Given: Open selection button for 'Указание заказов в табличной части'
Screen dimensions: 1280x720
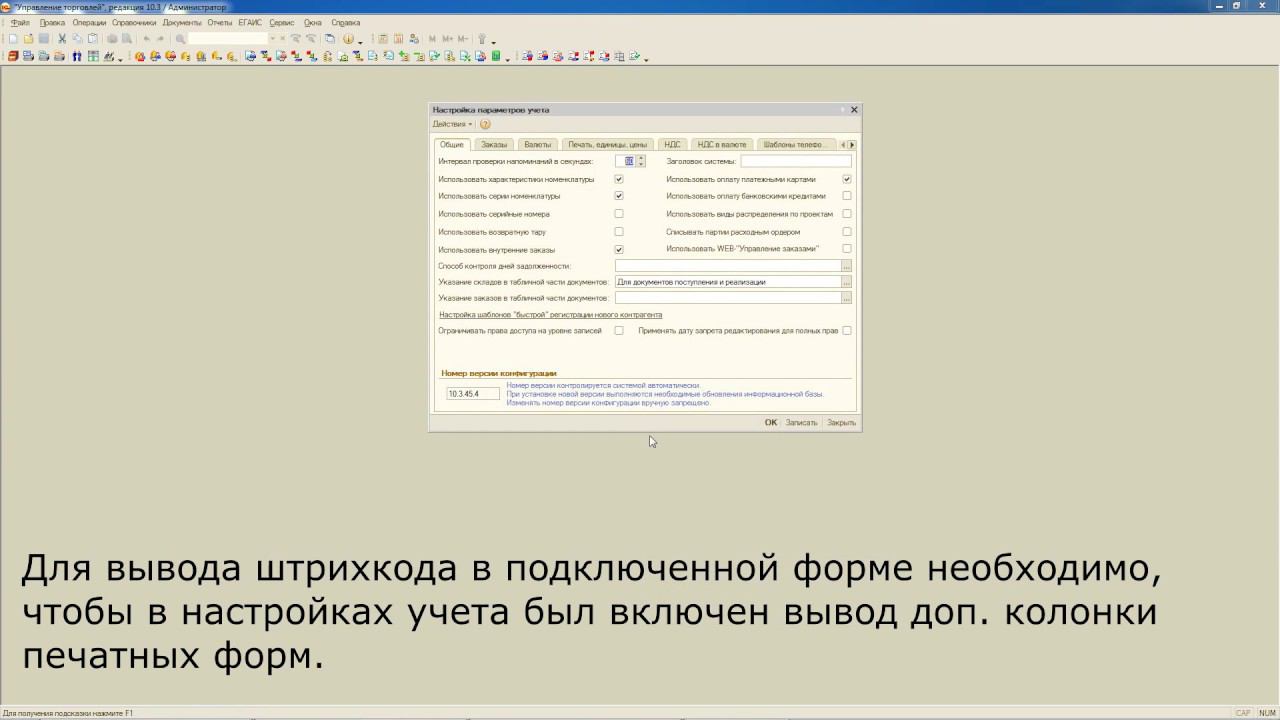Looking at the screenshot, I should point(847,298).
